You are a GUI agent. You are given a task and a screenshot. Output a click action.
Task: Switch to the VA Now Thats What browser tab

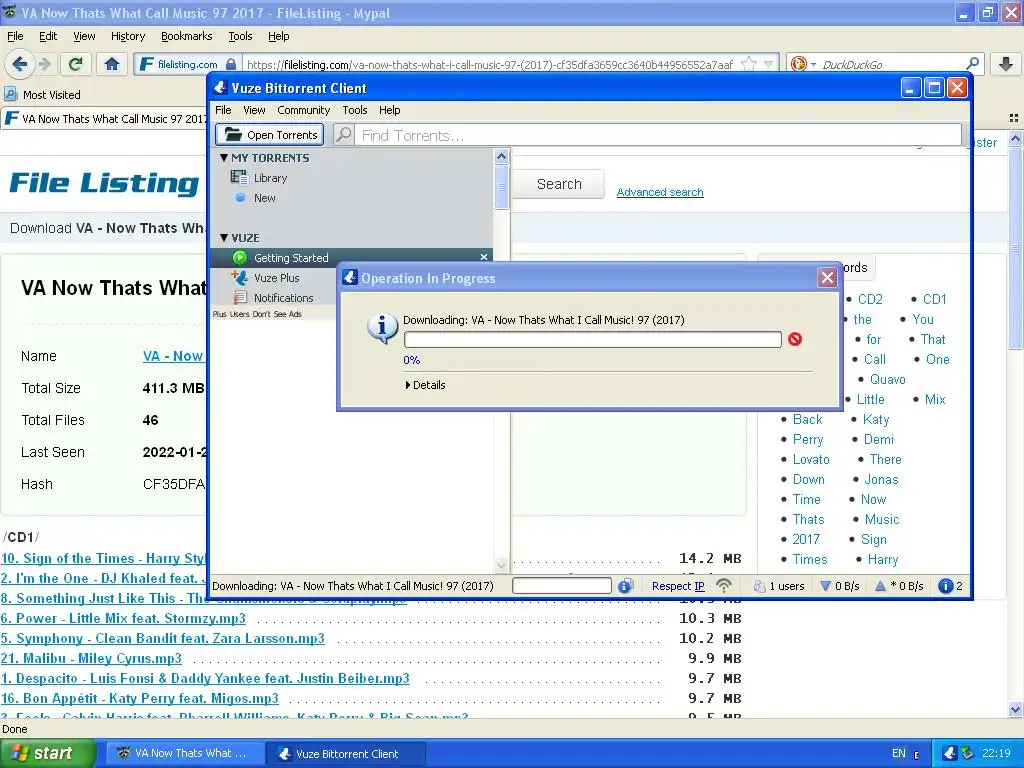[104, 118]
